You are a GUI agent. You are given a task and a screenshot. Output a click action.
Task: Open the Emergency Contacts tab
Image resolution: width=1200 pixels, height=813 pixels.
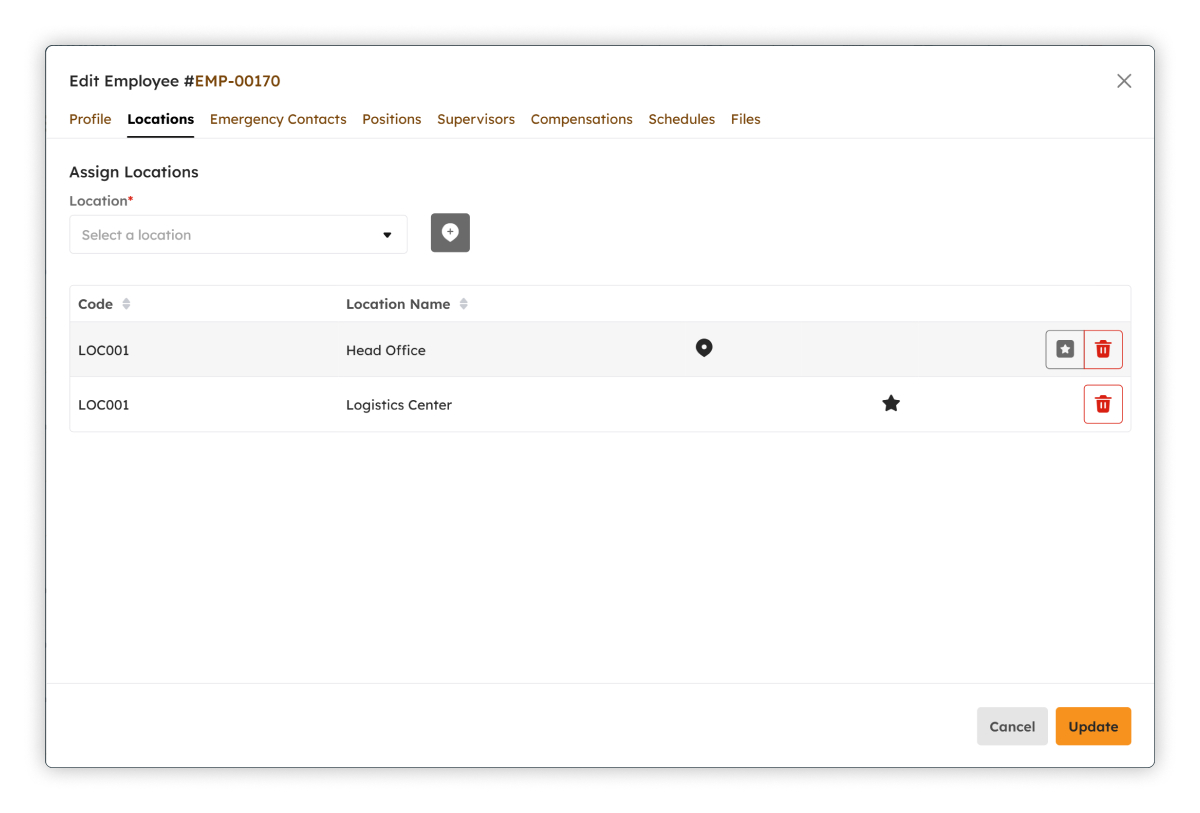[x=278, y=119]
